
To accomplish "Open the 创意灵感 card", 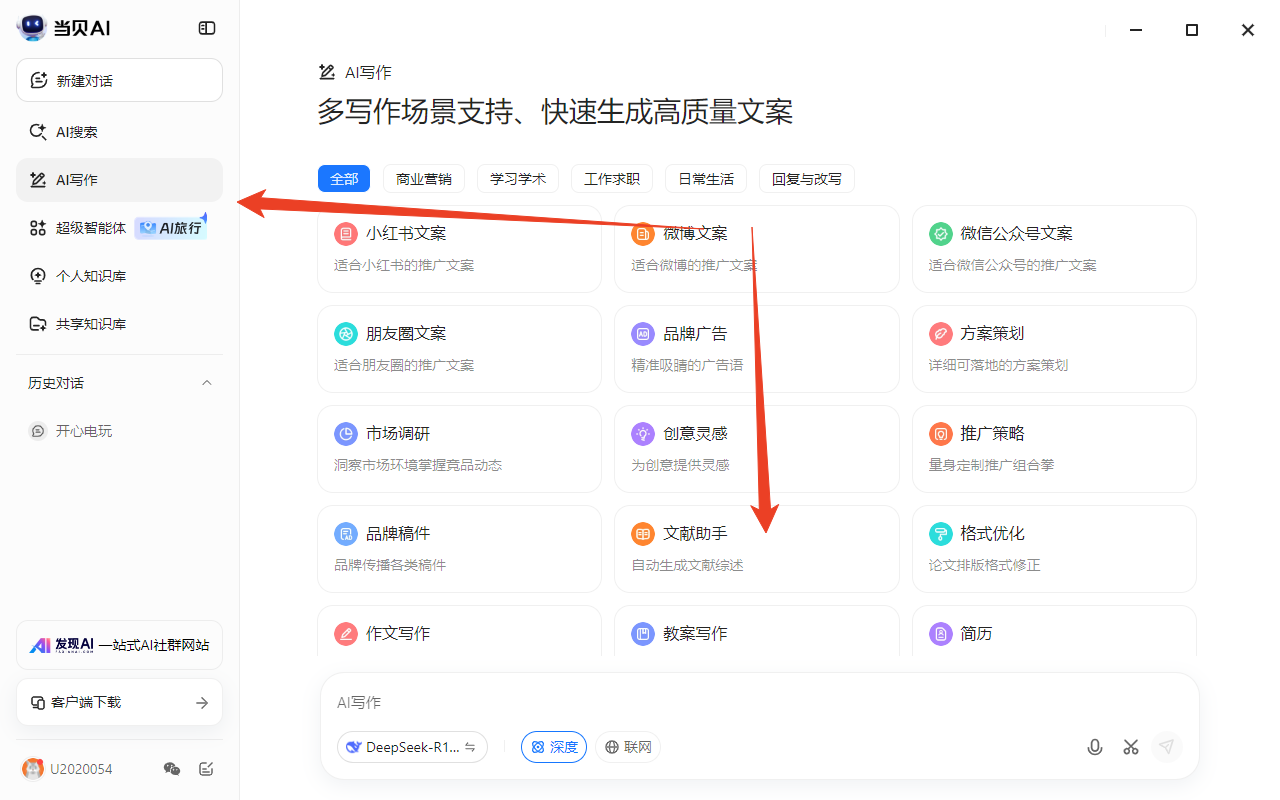I will (757, 449).
